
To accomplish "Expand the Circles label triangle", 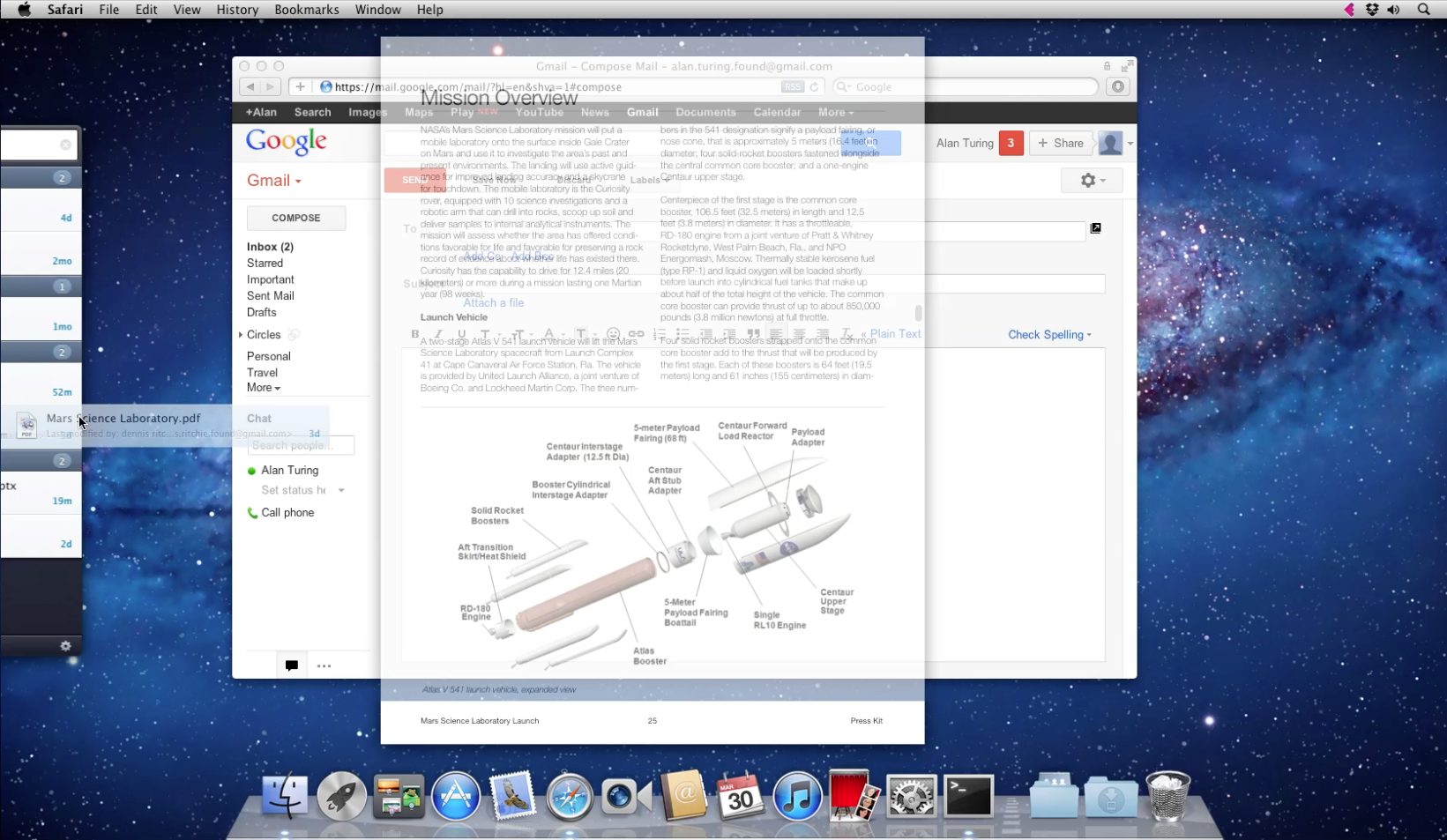I will pos(241,335).
